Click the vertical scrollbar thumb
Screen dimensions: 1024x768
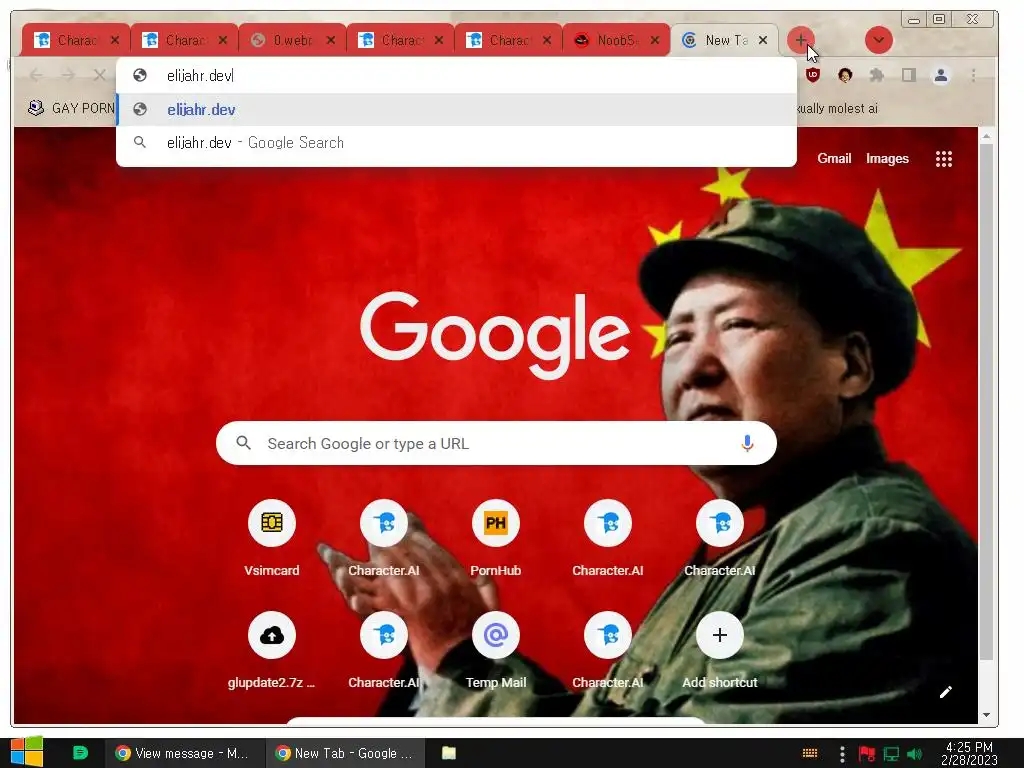point(986,402)
